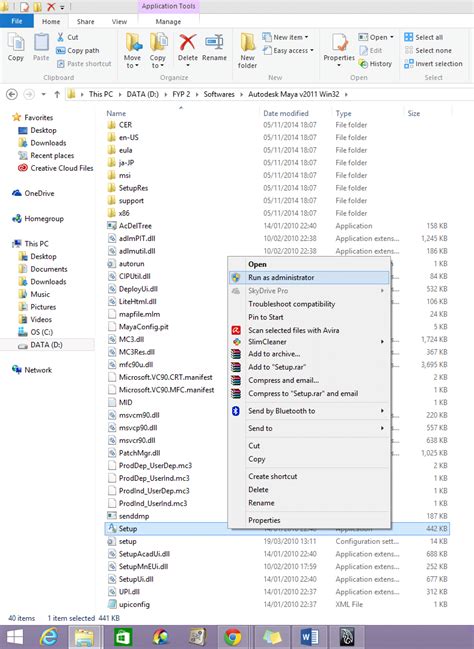Click Softwares in the address path
Image resolution: width=474 pixels, height=649 pixels.
219,94
